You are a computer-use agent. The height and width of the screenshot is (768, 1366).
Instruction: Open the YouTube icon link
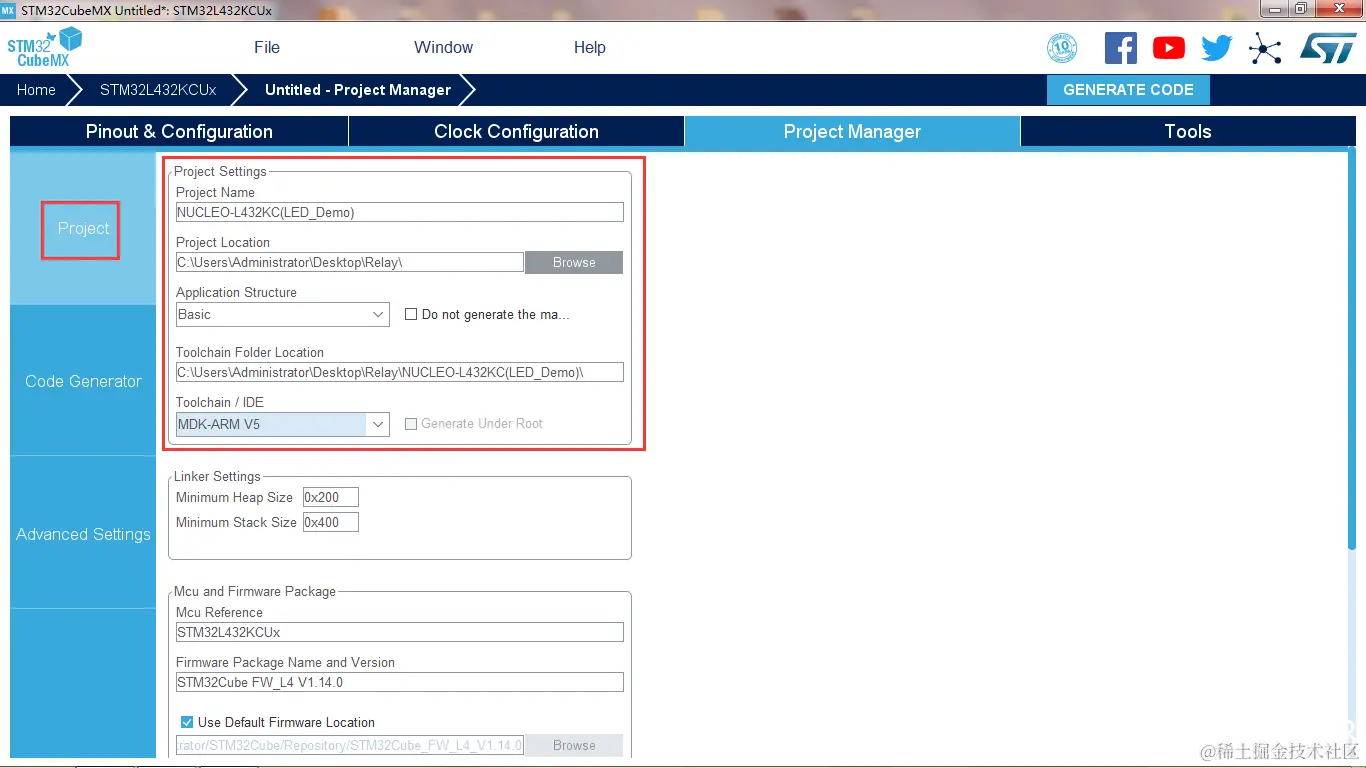pos(1169,47)
